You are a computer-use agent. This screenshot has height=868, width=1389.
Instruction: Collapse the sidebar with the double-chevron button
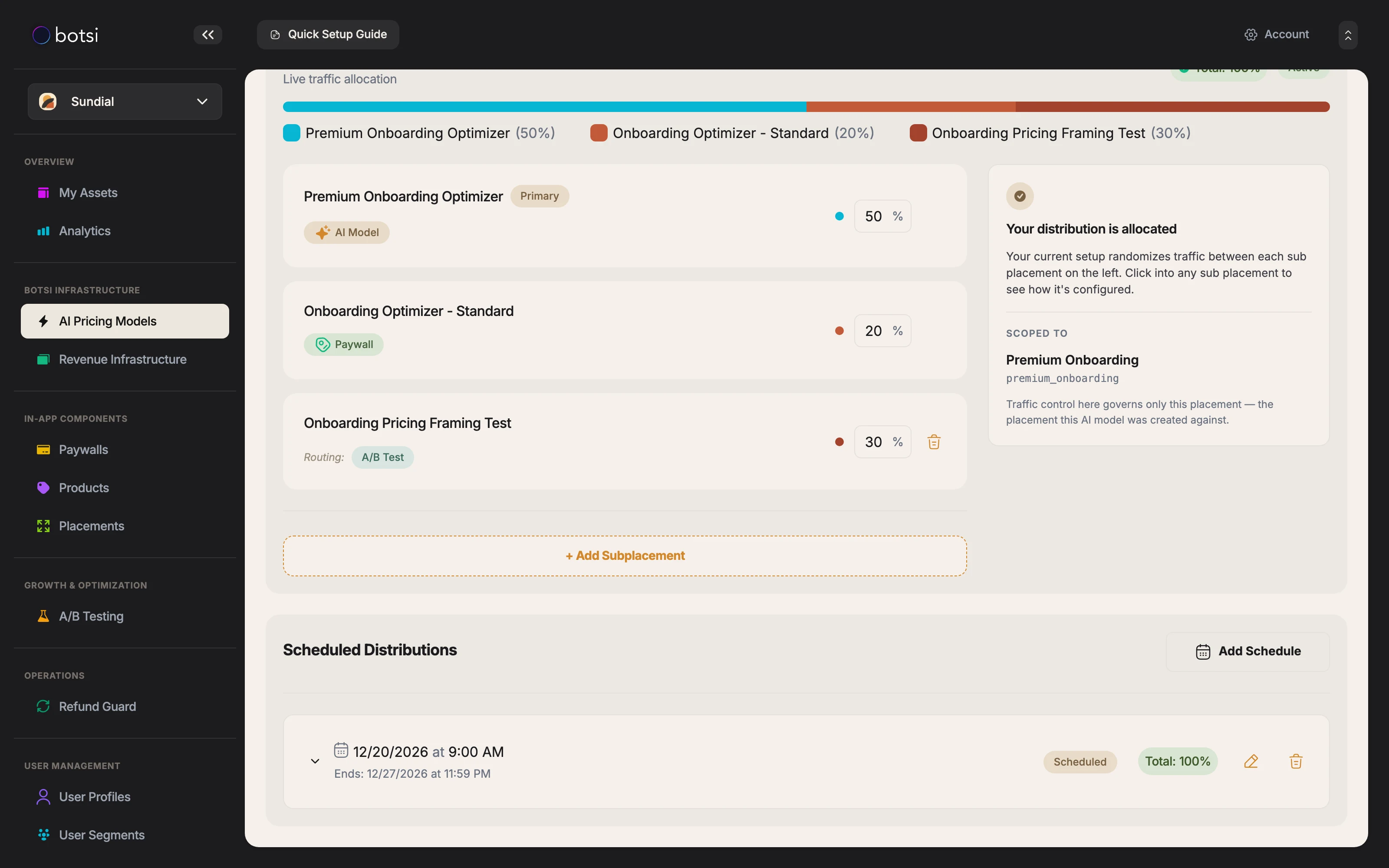208,34
